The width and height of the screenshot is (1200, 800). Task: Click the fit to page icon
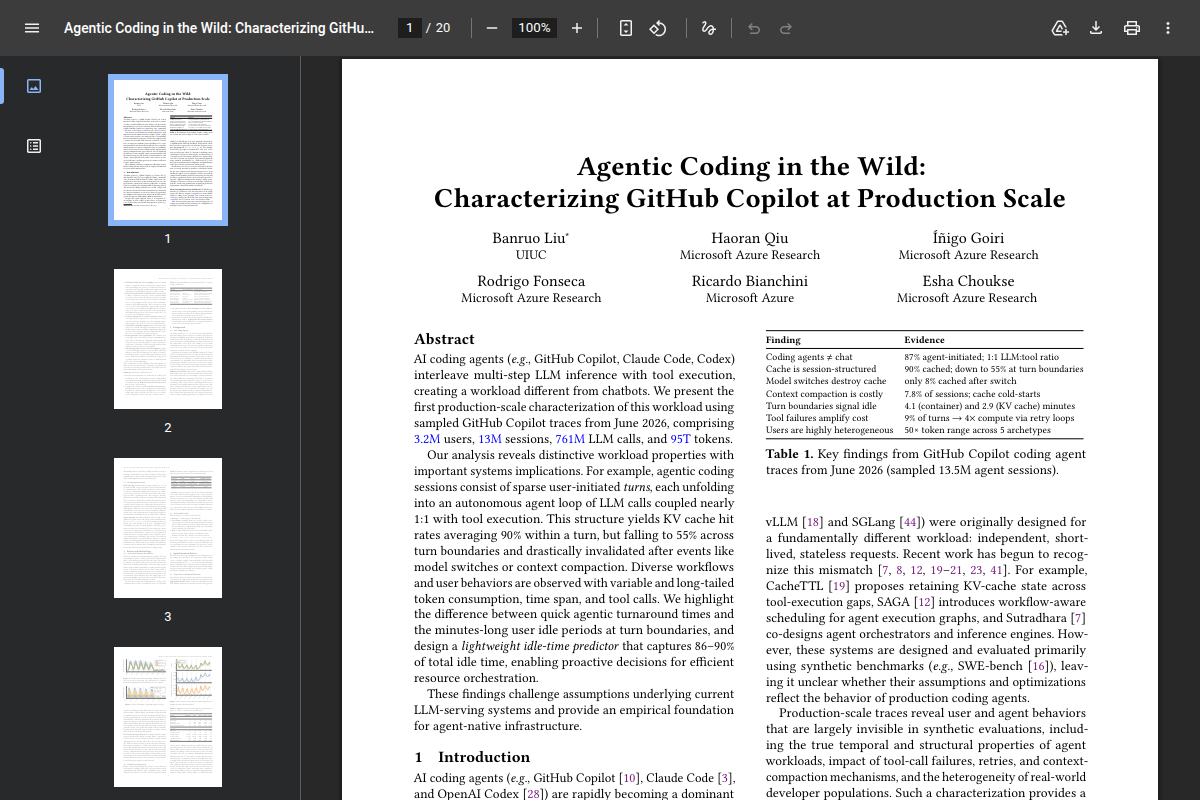(x=626, y=28)
